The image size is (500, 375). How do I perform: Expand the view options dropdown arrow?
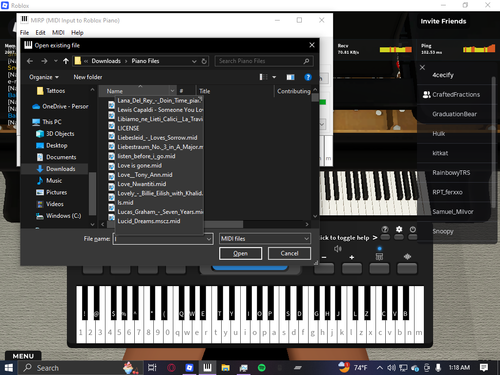coord(274,77)
